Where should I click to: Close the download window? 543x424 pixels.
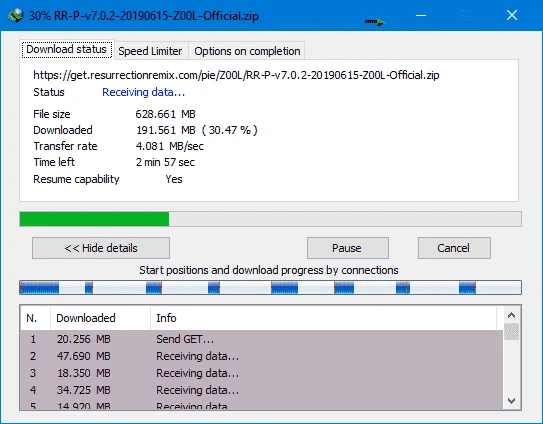pos(512,15)
